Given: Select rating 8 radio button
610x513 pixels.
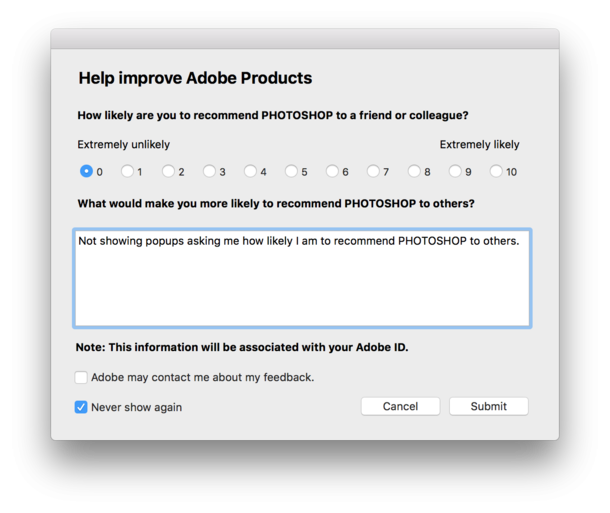Looking at the screenshot, I should (414, 171).
